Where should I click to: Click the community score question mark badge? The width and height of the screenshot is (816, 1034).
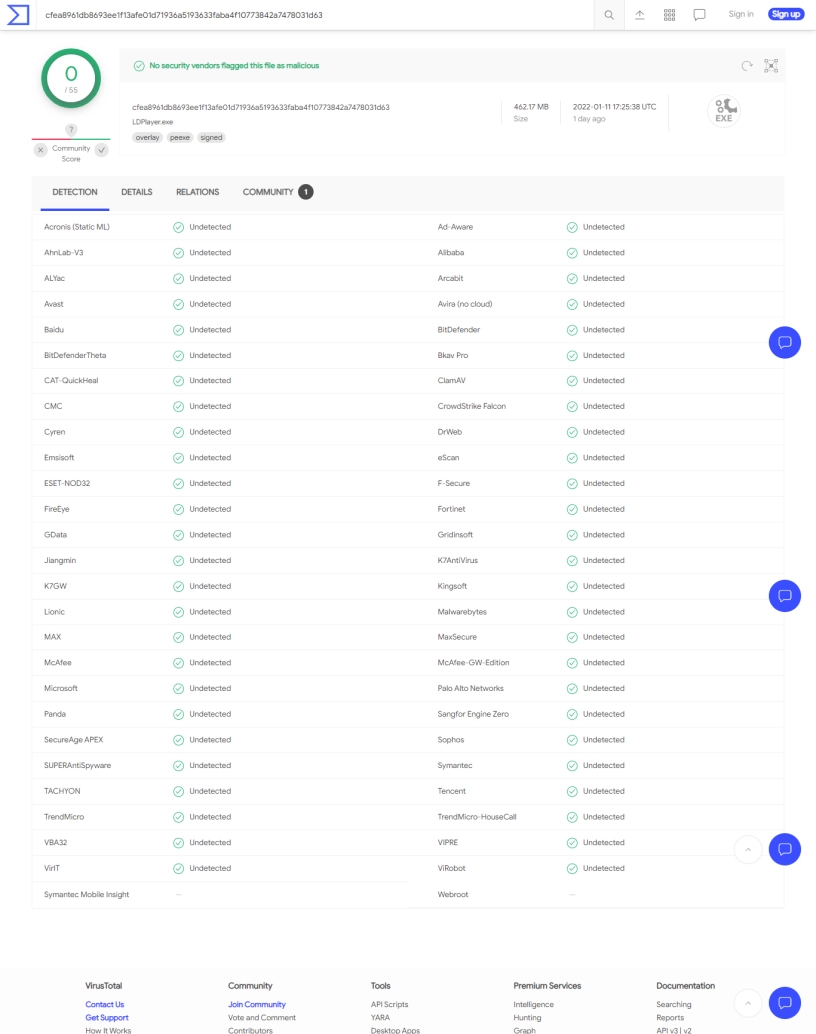coord(71,130)
